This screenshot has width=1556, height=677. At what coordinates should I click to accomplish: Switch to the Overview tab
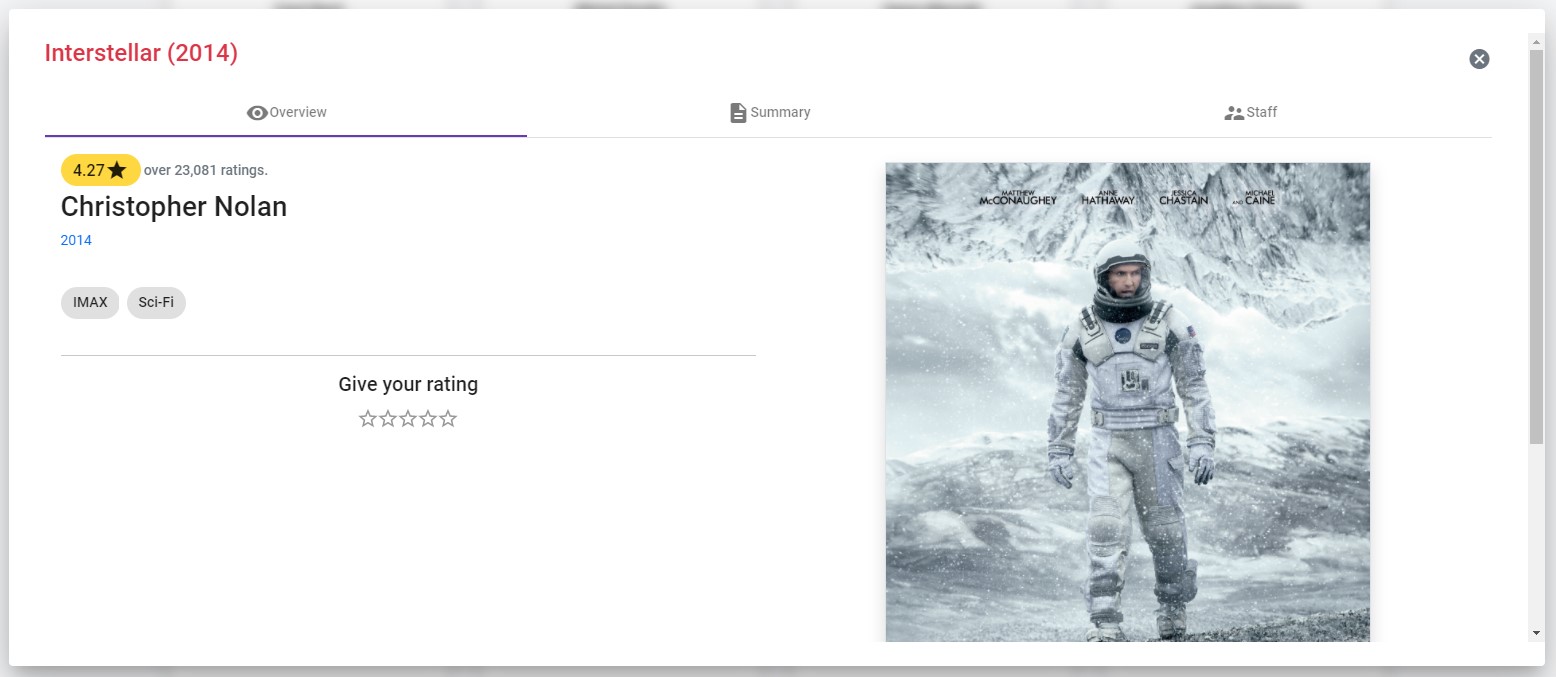coord(287,112)
